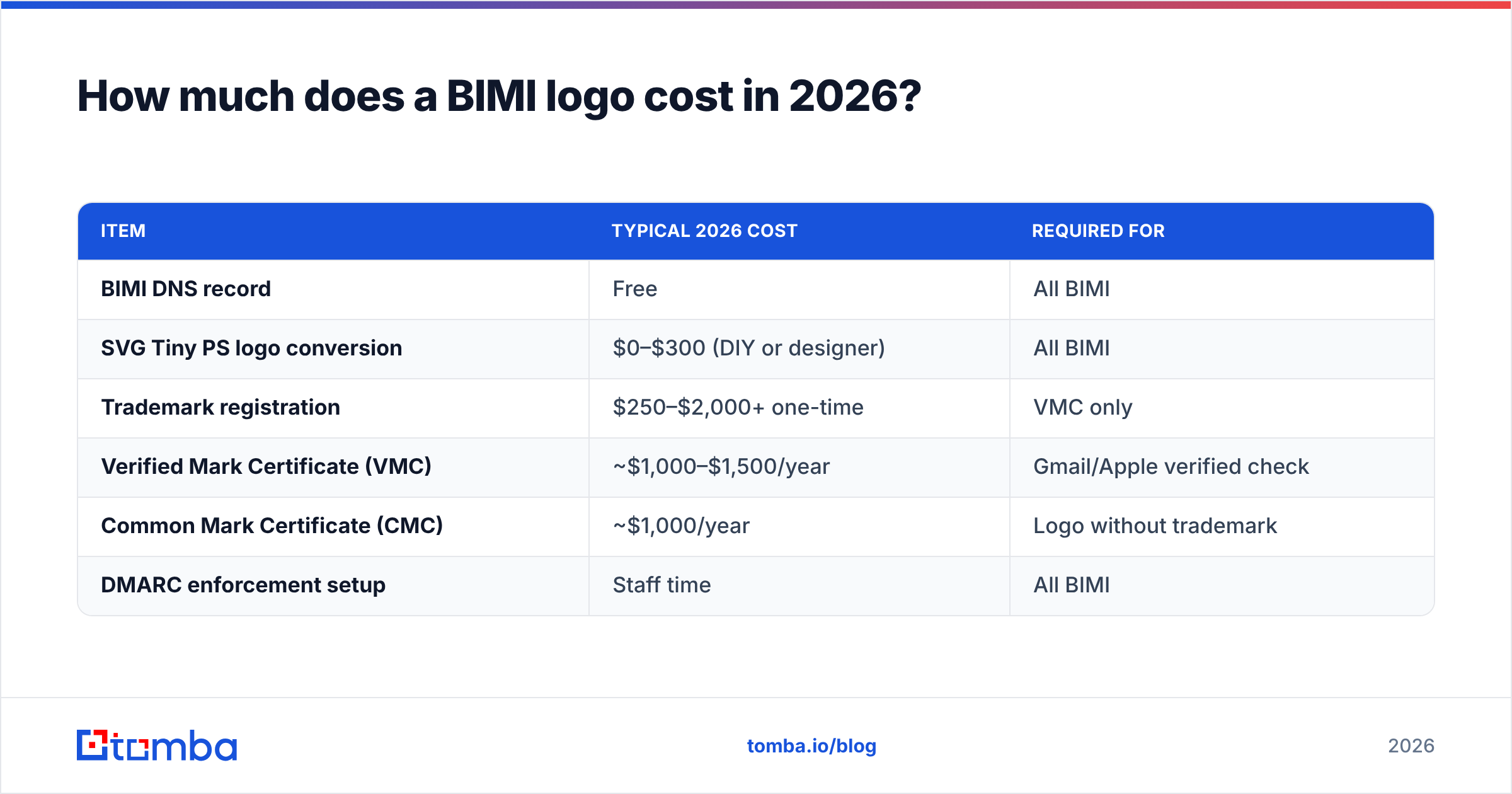Image resolution: width=1512 pixels, height=794 pixels.
Task: Open the tomba.io/blog link
Action: [x=811, y=746]
